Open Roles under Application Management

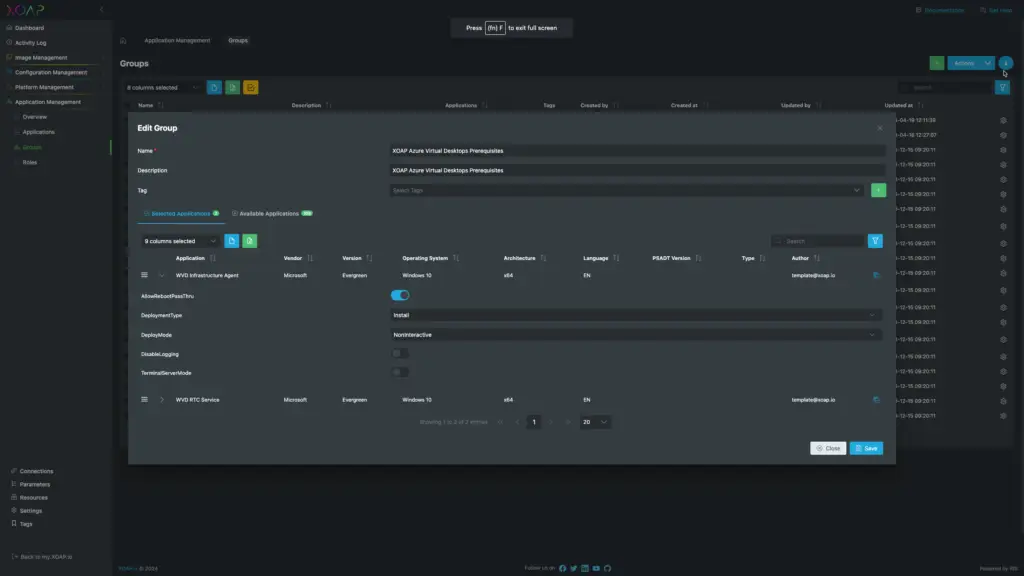click(x=29, y=162)
